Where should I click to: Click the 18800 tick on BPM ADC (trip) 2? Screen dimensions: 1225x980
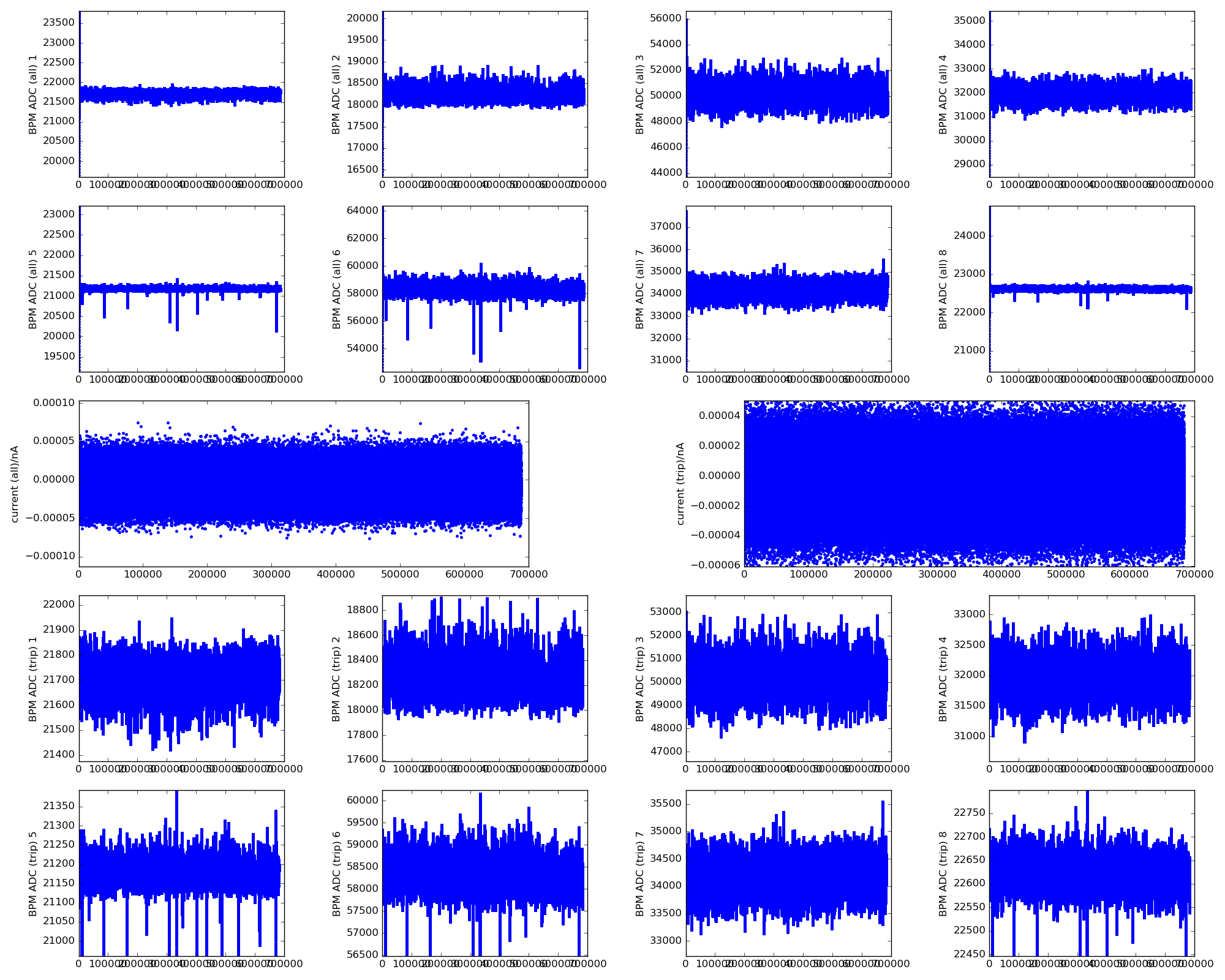363,609
